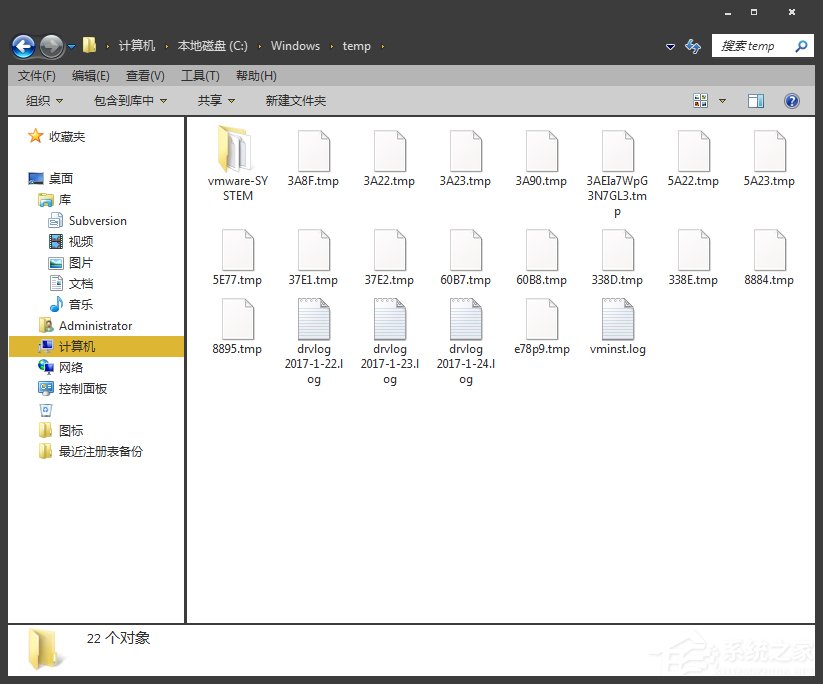This screenshot has height=684, width=823.
Task: Open the 3A8F.tmp file
Action: [313, 150]
